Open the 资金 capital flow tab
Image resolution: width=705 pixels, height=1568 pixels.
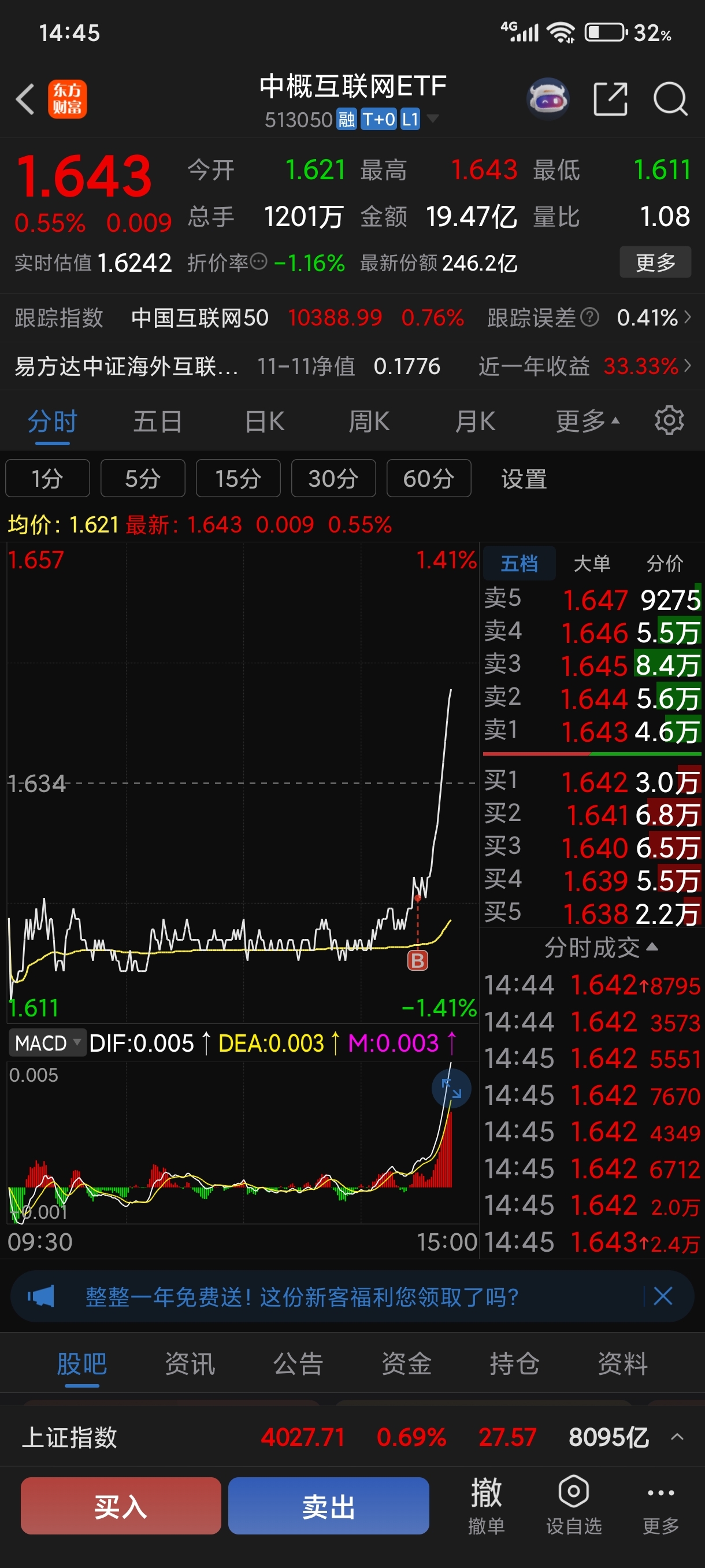[x=406, y=1363]
